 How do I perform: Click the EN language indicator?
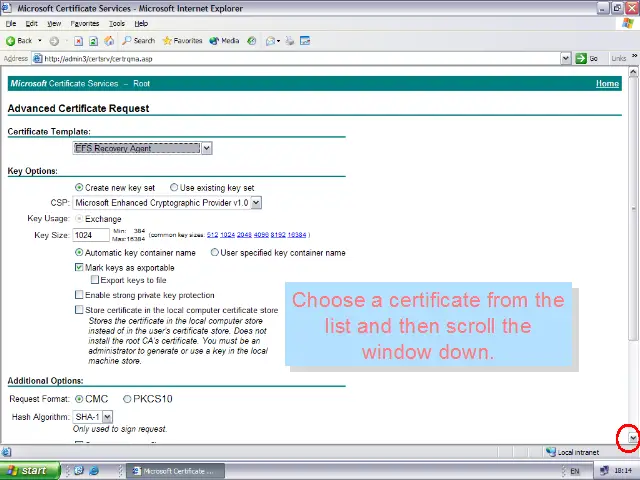pos(575,471)
